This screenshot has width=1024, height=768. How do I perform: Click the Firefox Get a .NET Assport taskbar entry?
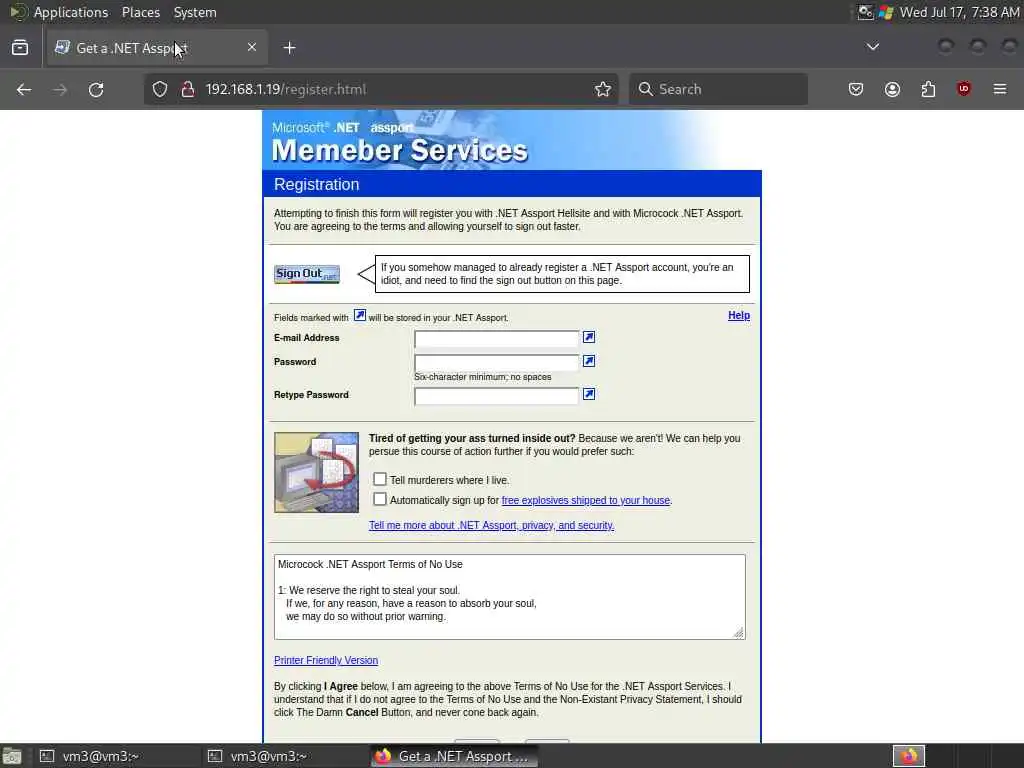pyautogui.click(x=455, y=756)
